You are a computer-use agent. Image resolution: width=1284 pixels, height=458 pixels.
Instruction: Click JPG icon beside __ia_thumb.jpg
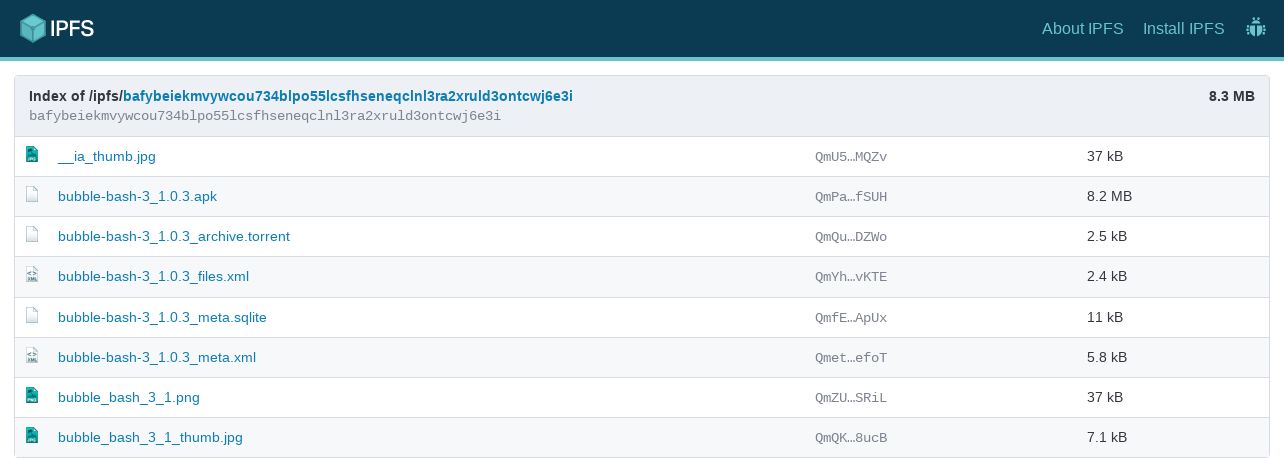(x=32, y=155)
